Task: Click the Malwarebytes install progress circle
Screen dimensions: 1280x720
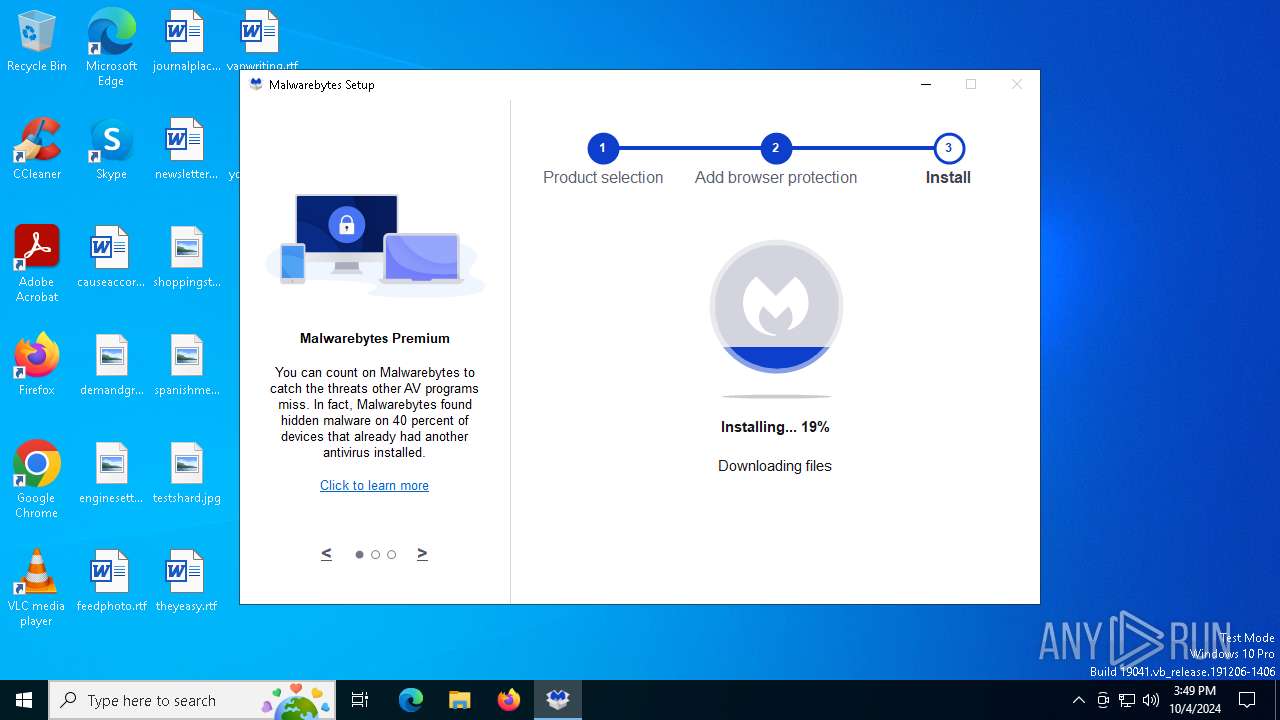Action: coord(776,307)
